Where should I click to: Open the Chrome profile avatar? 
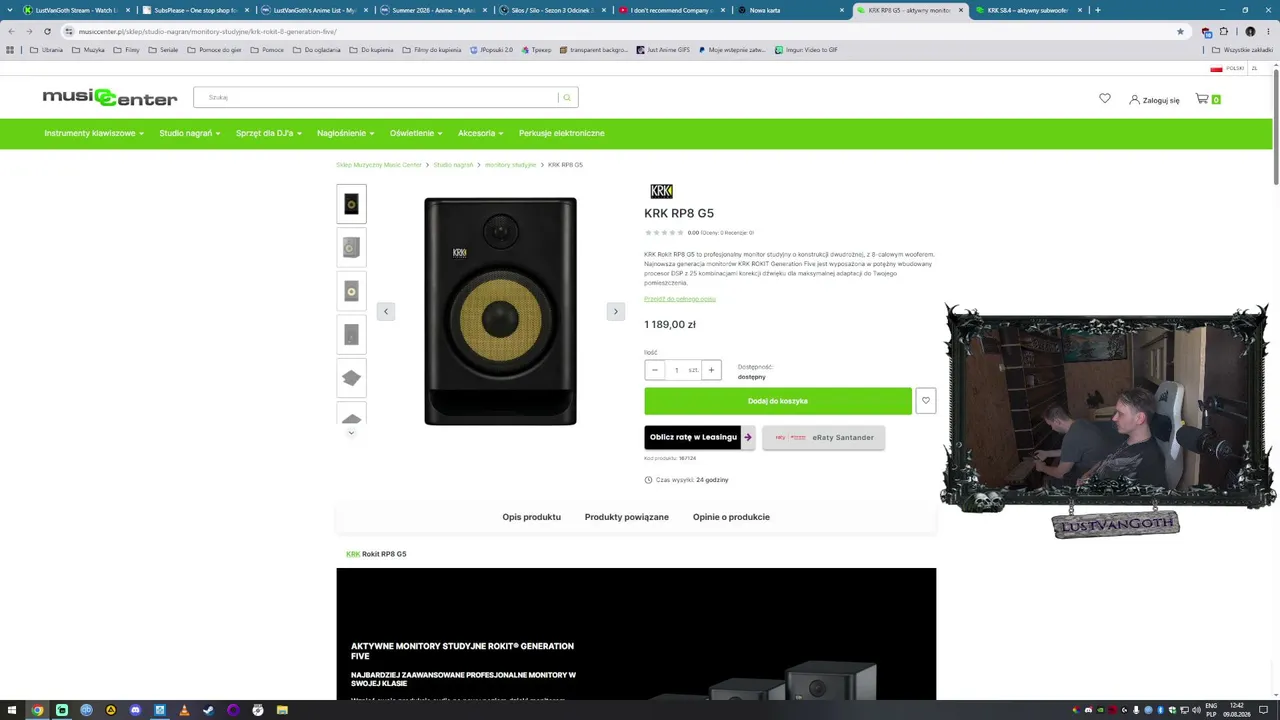point(1250,31)
